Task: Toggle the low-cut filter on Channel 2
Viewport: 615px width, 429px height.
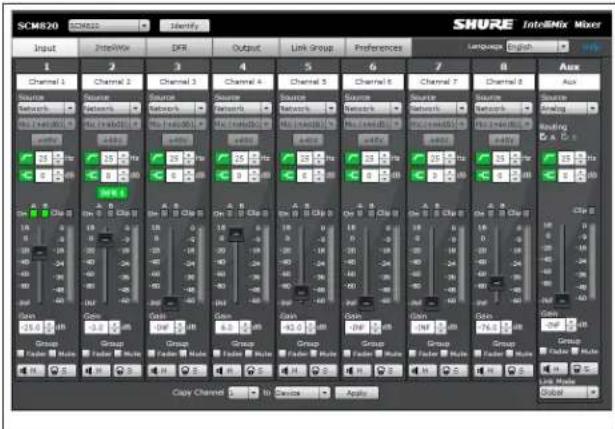Action: point(92,158)
